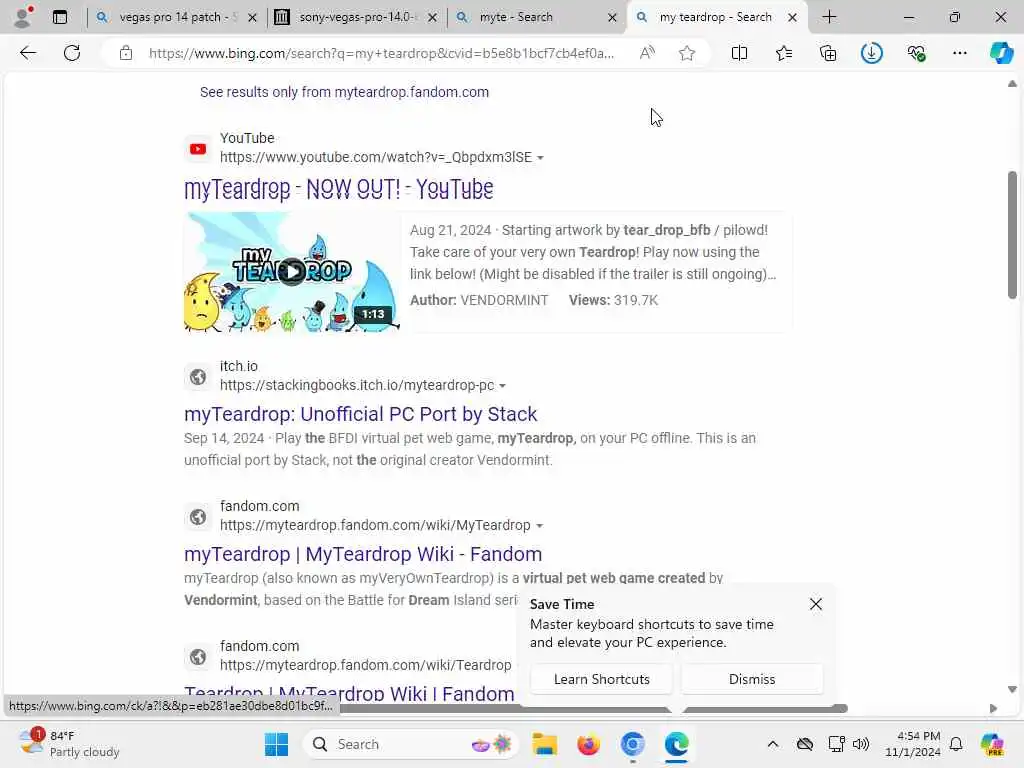
Task: Click Learn Shortcuts button
Action: tap(601, 679)
